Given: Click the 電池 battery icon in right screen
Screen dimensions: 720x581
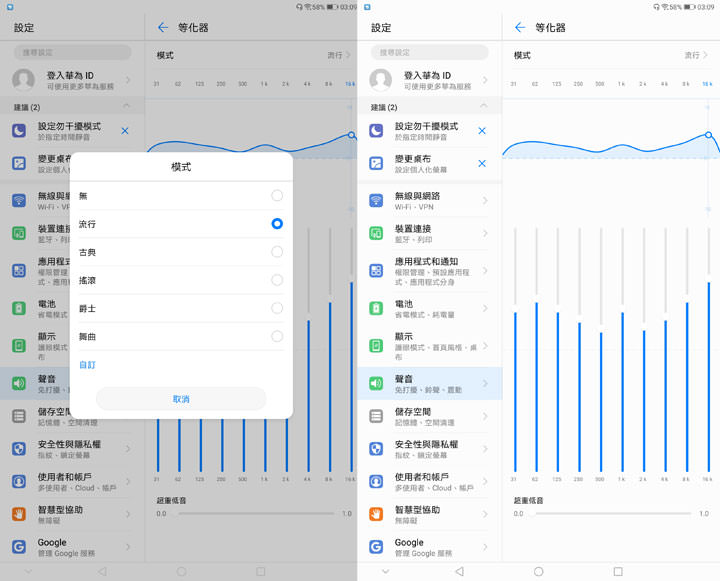Looking at the screenshot, I should (376, 308).
